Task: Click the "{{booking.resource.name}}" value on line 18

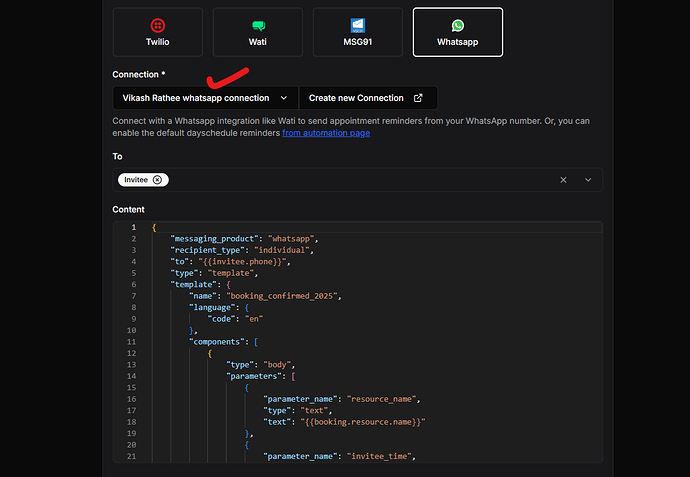Action: [x=363, y=422]
